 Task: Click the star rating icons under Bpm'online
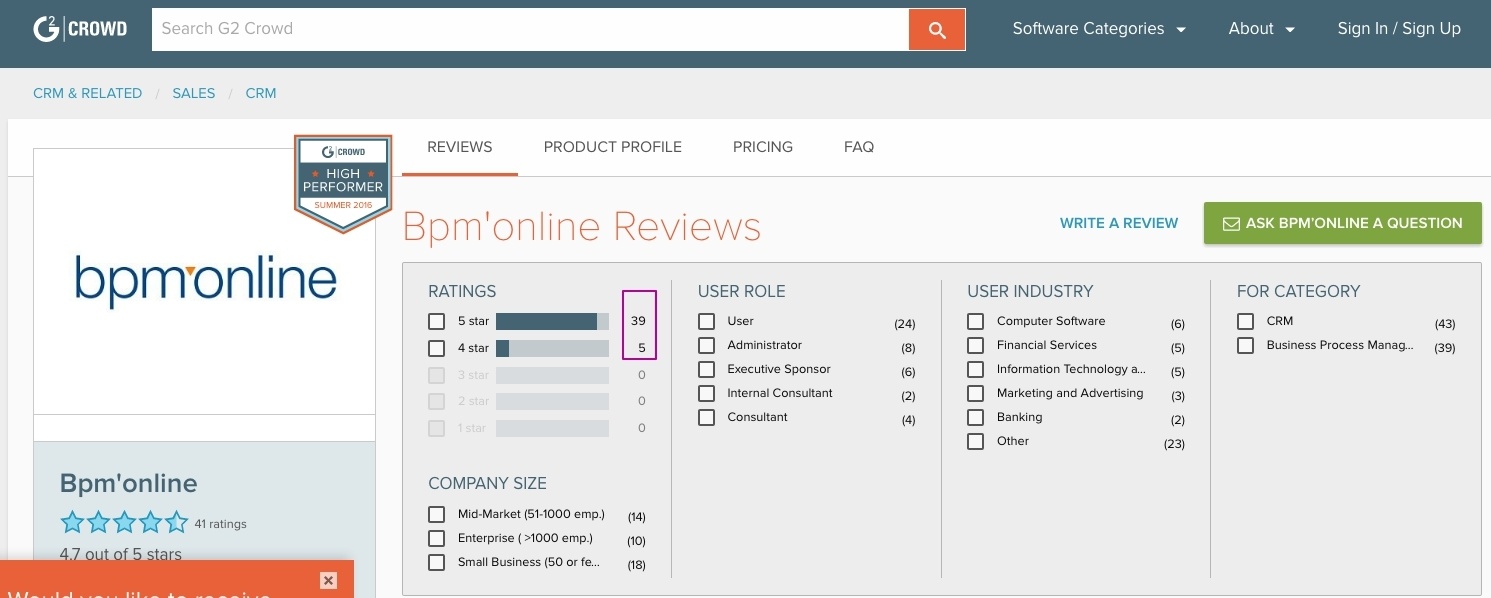click(x=124, y=522)
